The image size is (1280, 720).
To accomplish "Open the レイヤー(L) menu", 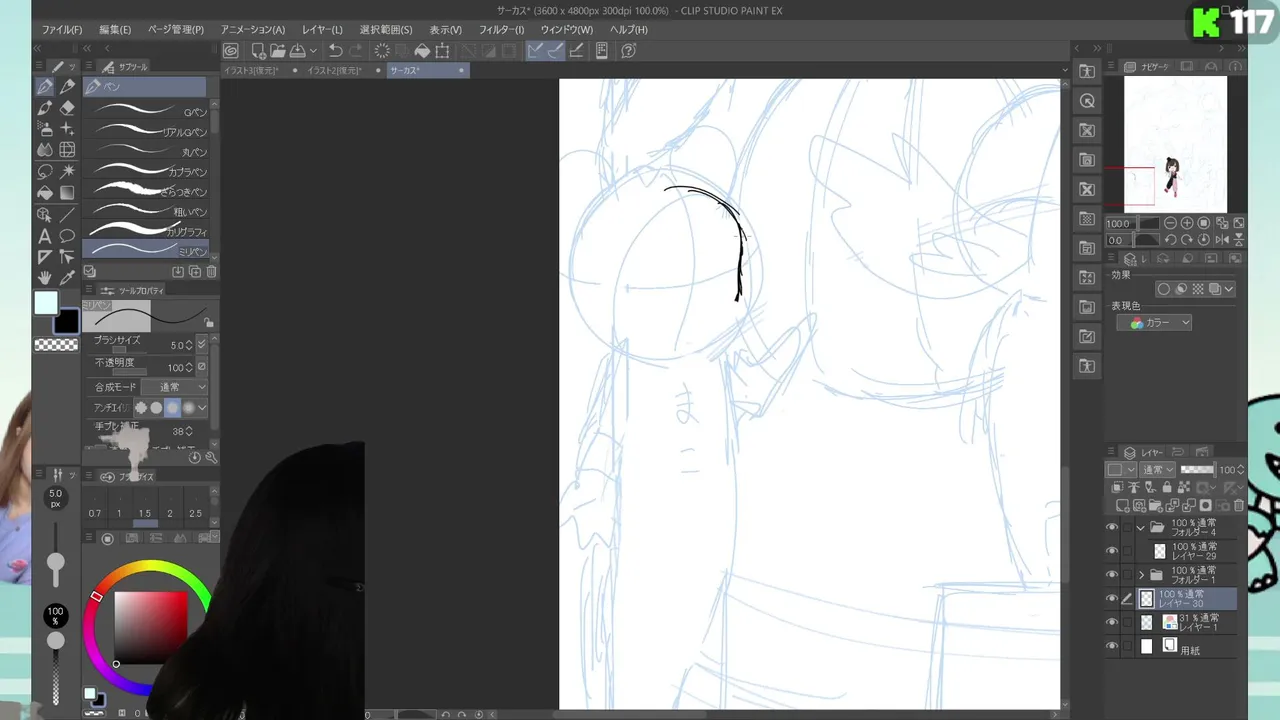I will [322, 30].
